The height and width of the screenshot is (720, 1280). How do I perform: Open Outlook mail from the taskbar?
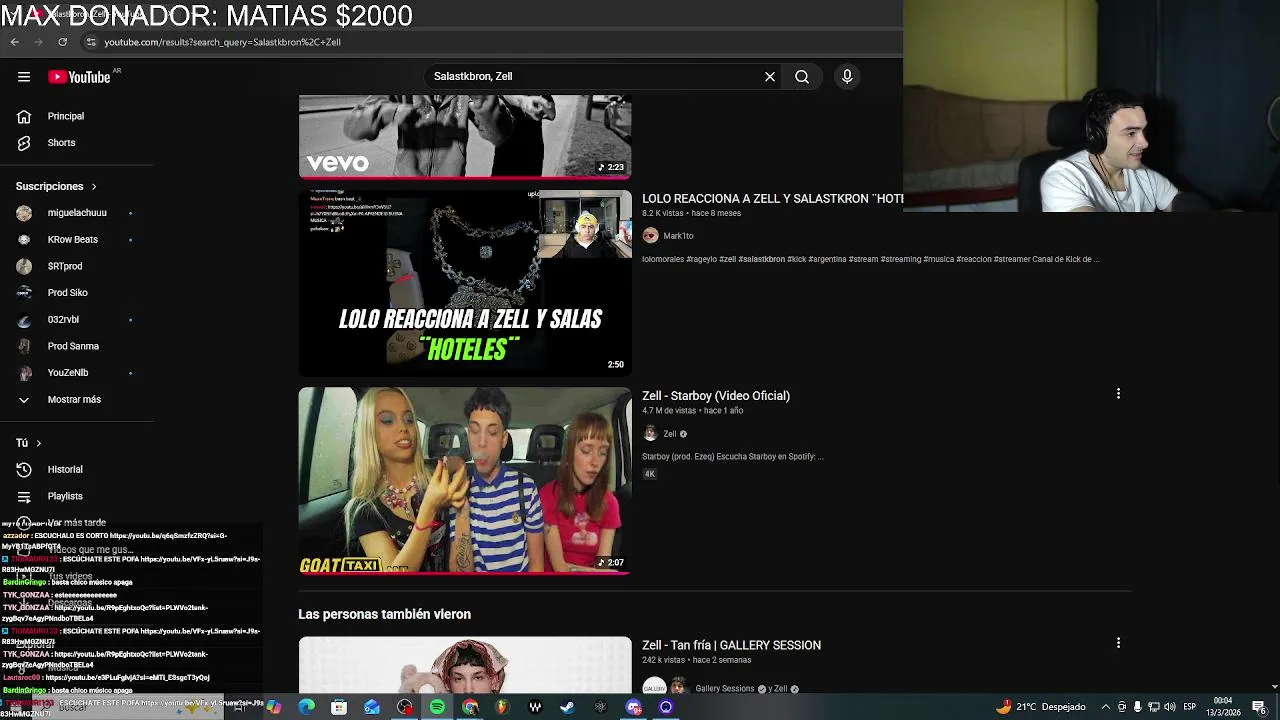point(372,707)
